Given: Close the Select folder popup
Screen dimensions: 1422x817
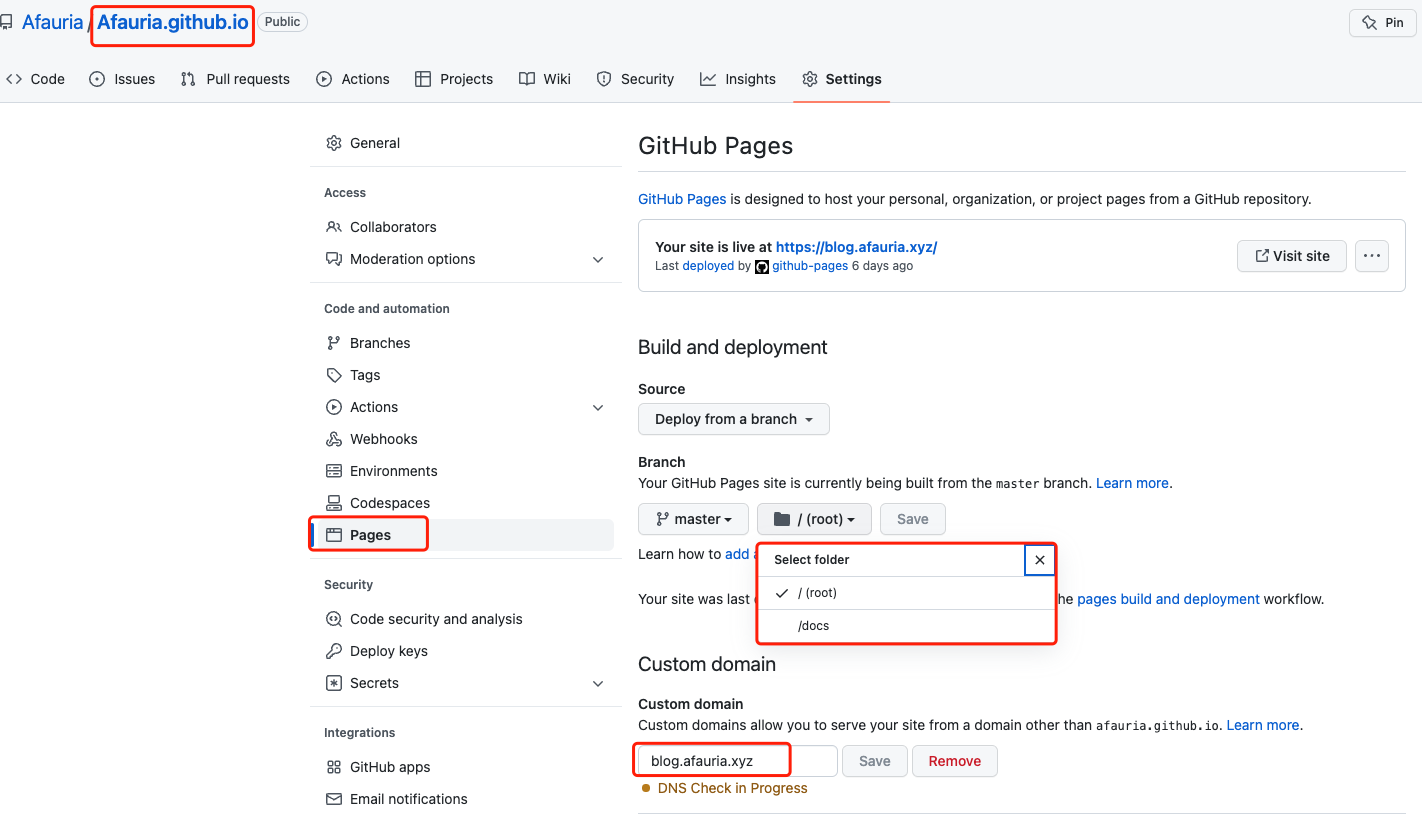Looking at the screenshot, I should click(x=1040, y=560).
